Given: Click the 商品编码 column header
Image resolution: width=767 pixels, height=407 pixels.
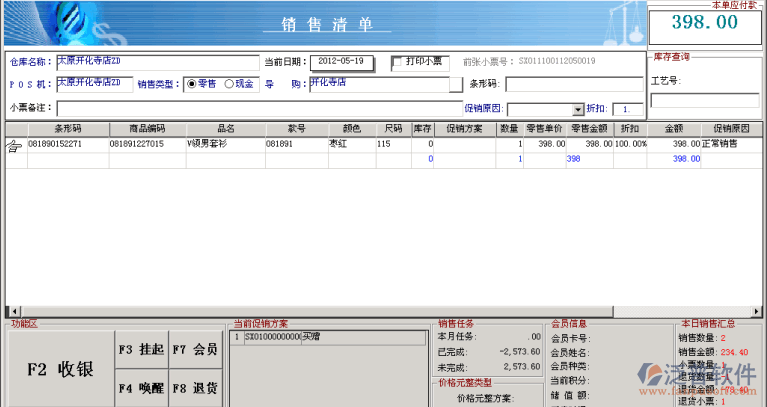Looking at the screenshot, I should pos(148,129).
